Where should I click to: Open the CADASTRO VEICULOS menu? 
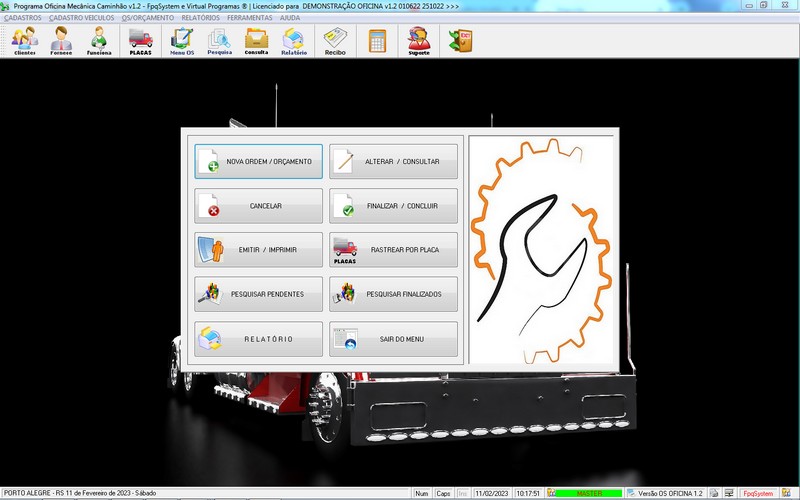tap(82, 18)
